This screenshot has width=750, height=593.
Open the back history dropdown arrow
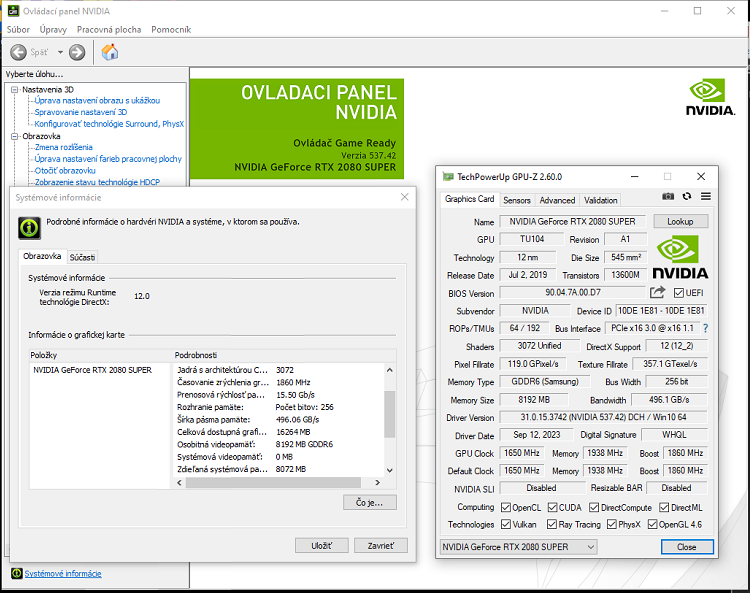(60, 52)
